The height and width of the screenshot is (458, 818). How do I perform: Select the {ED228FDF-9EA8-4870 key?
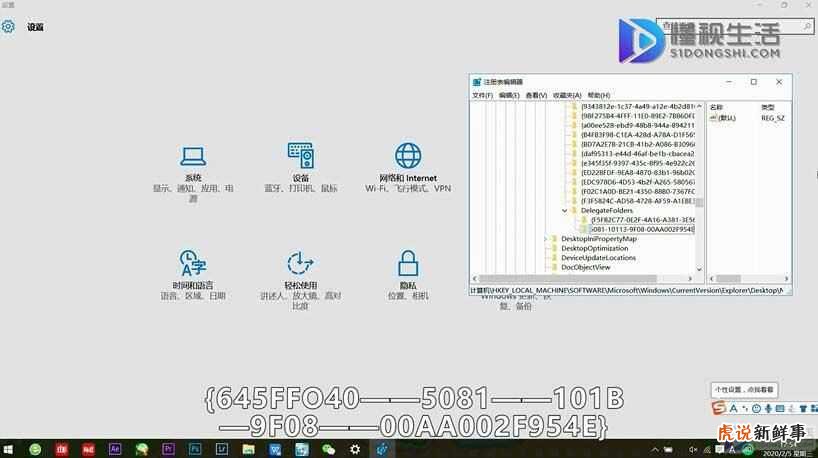tap(637, 173)
